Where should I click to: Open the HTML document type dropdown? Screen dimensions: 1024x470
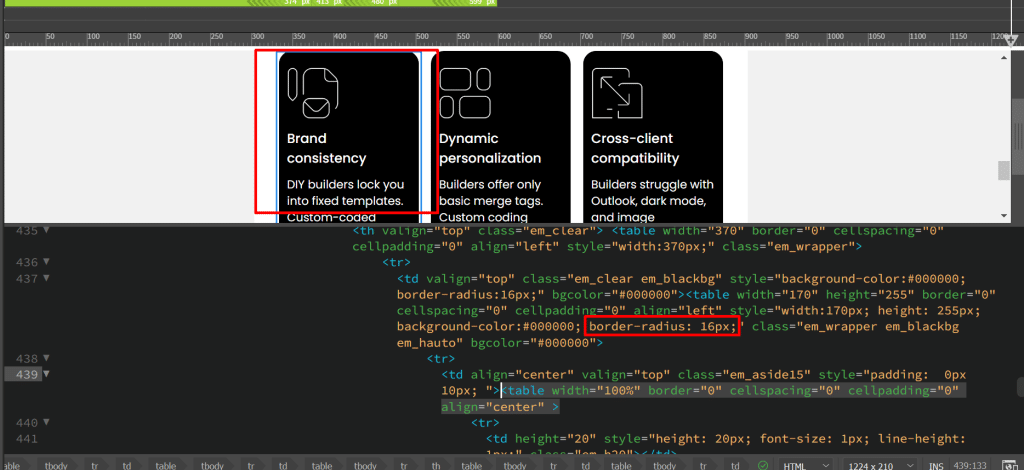807,465
